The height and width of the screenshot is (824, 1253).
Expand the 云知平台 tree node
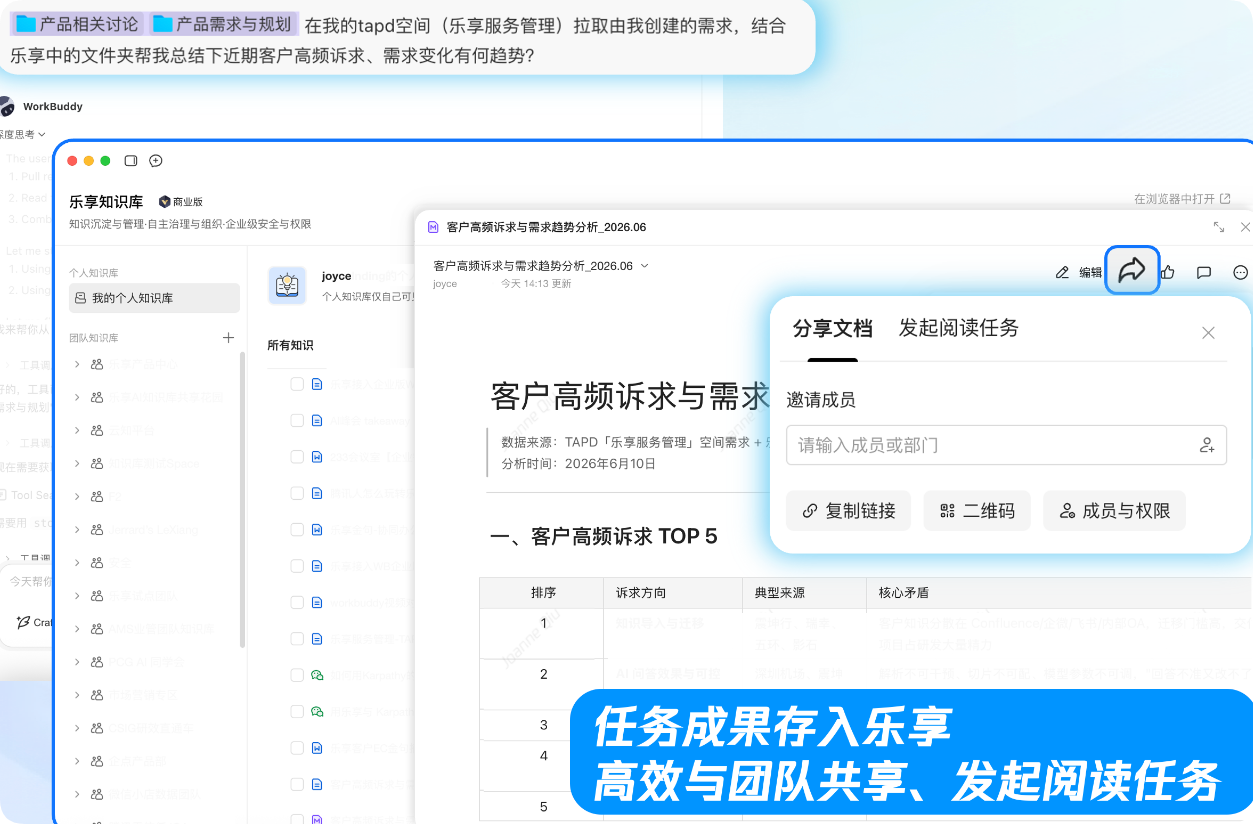point(77,430)
